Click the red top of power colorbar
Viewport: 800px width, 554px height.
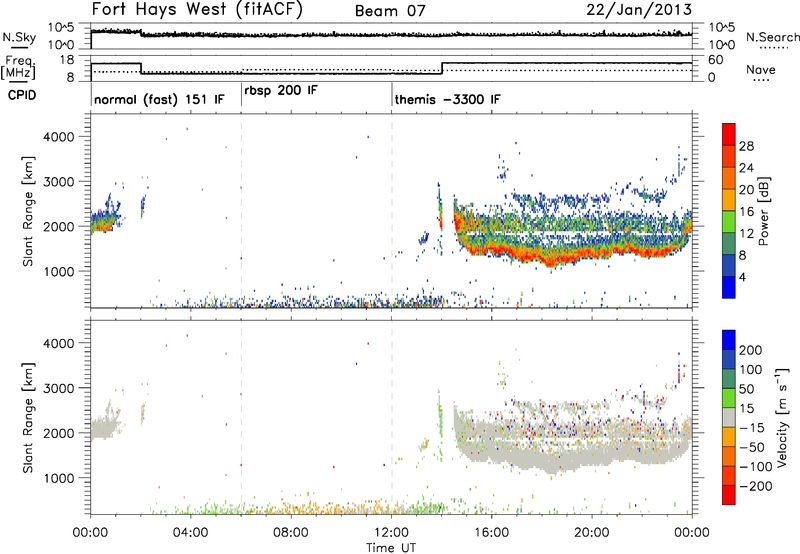click(x=729, y=134)
